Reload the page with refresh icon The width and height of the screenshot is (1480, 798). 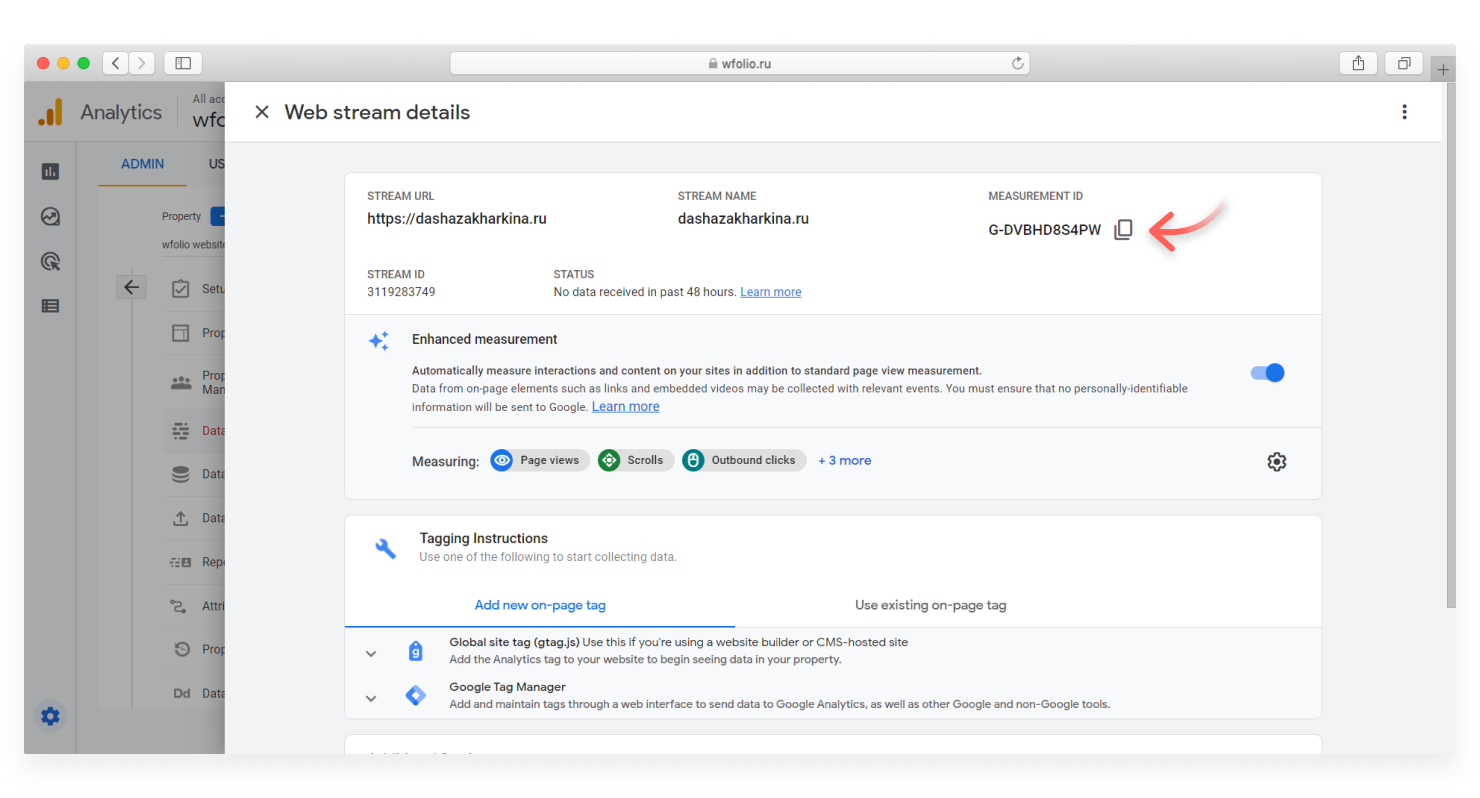click(x=1018, y=63)
